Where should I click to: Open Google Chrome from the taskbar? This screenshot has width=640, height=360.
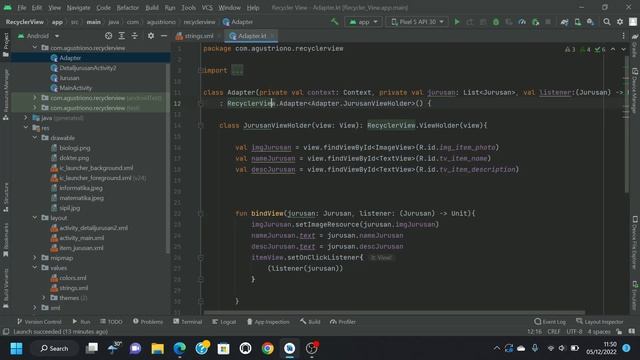point(268,348)
